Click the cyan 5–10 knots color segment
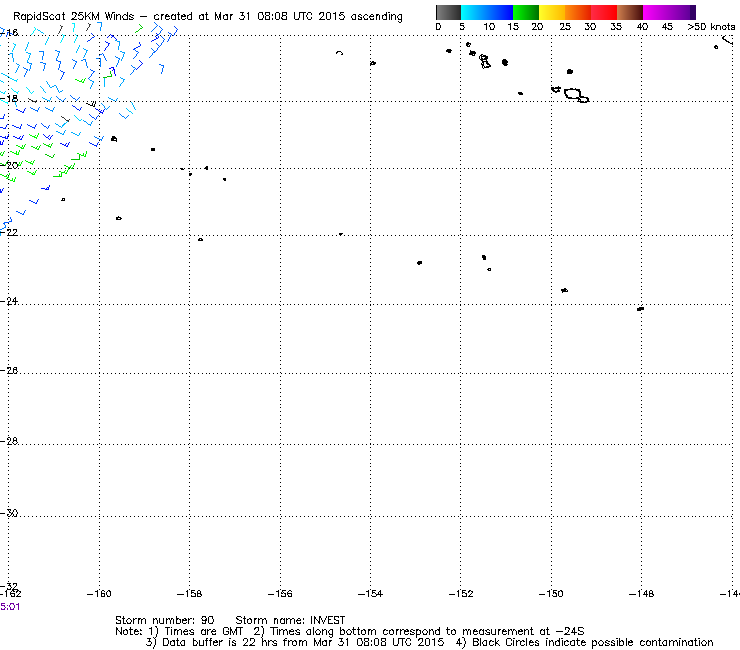 [x=474, y=12]
